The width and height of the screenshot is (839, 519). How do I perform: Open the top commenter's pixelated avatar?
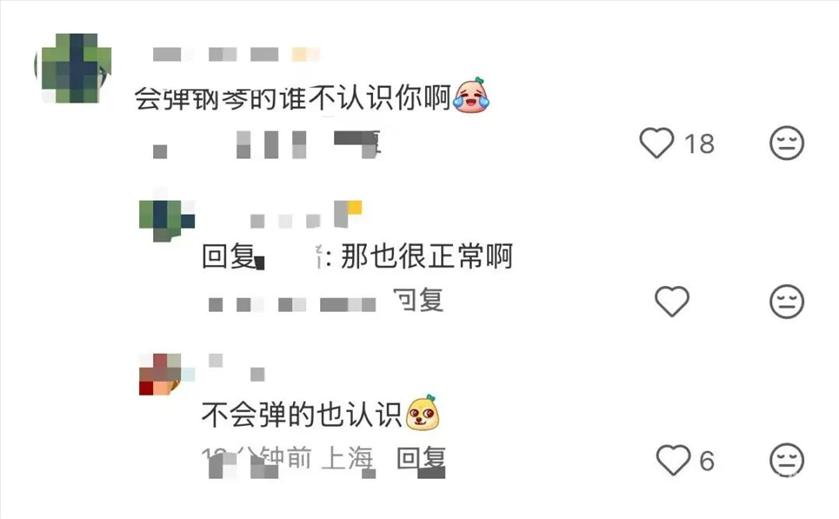tap(73, 68)
